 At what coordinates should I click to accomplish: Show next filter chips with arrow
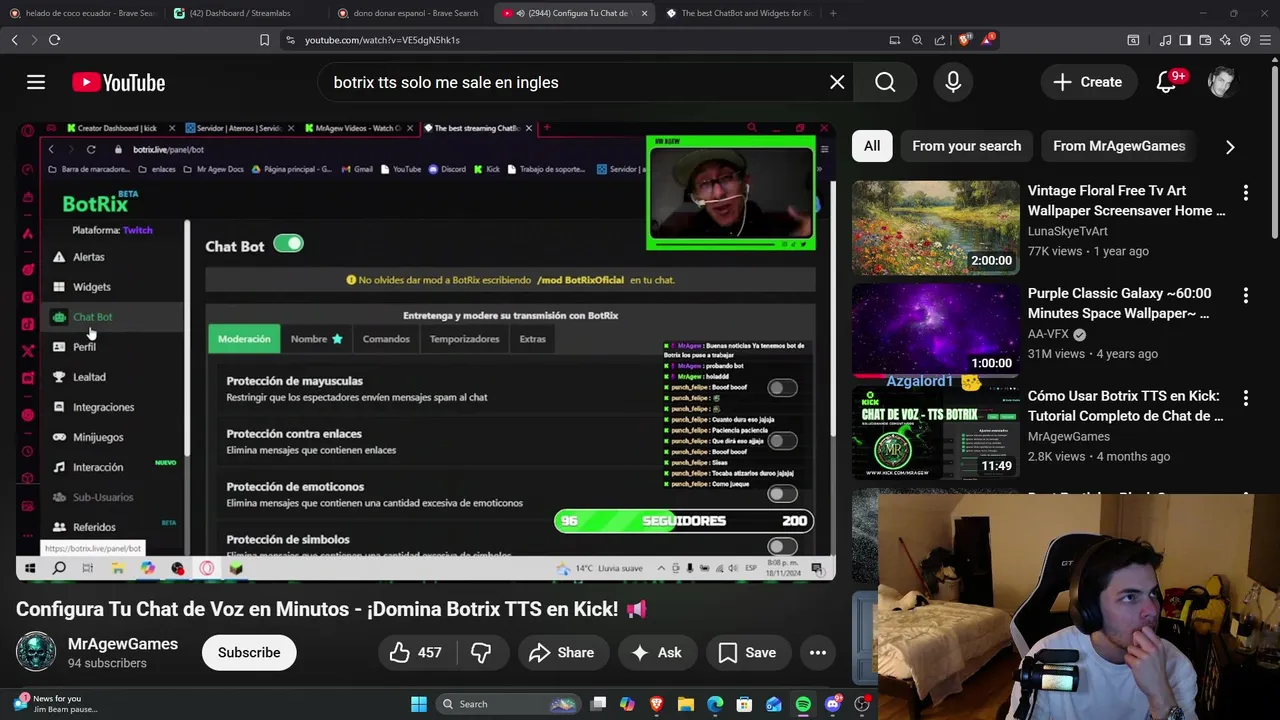tap(1230, 147)
